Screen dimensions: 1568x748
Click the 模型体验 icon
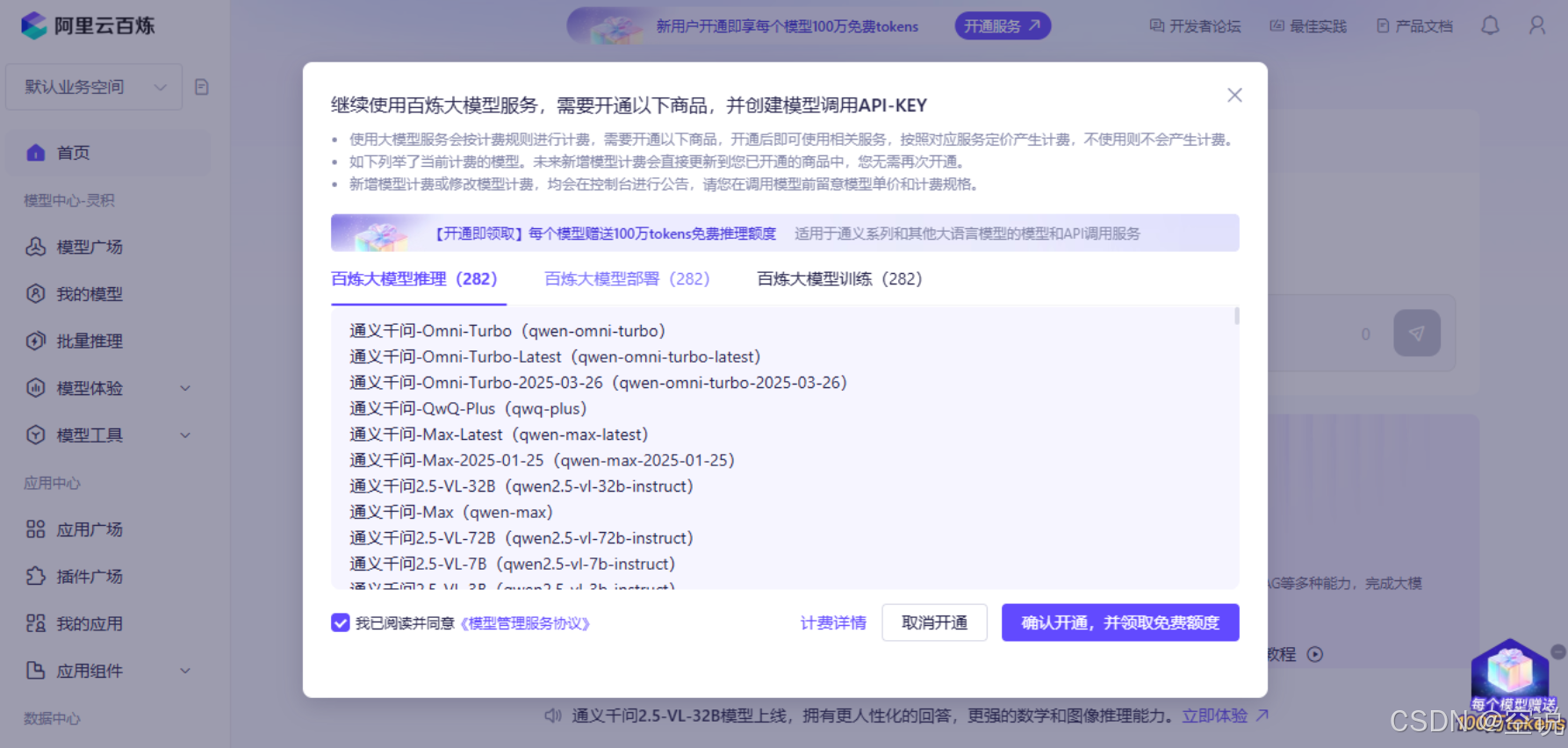coord(36,388)
